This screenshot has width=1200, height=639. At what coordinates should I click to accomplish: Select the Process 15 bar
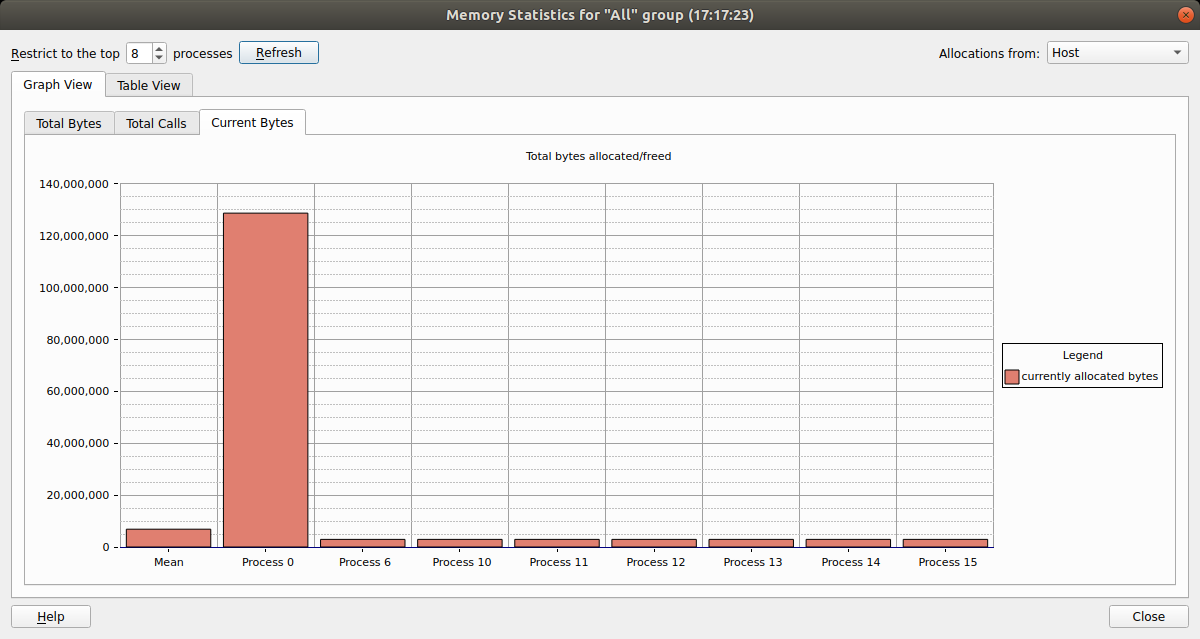coord(945,540)
